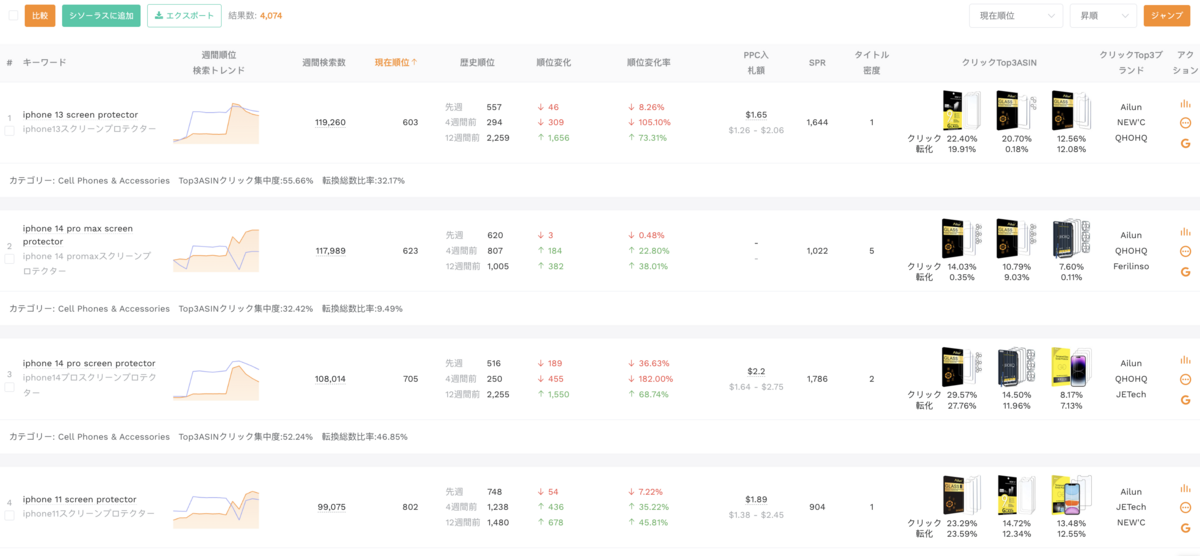Sort by the 現在順位 column header
This screenshot has height=556, width=1200.
[x=396, y=62]
